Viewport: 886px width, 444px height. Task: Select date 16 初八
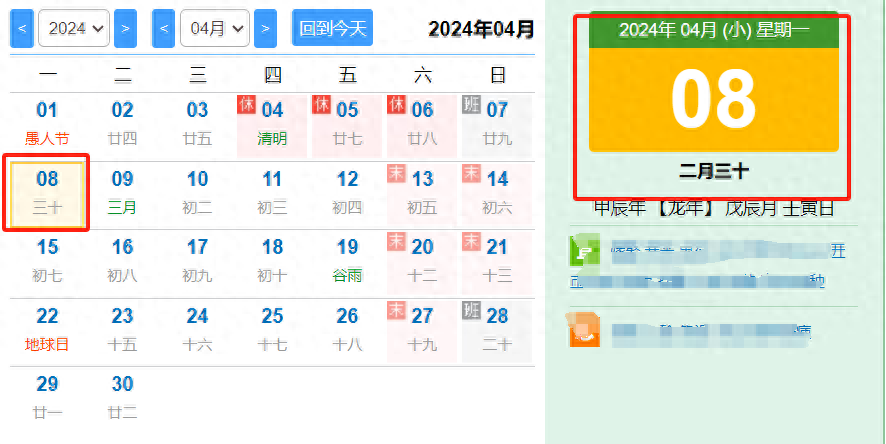[x=122, y=262]
